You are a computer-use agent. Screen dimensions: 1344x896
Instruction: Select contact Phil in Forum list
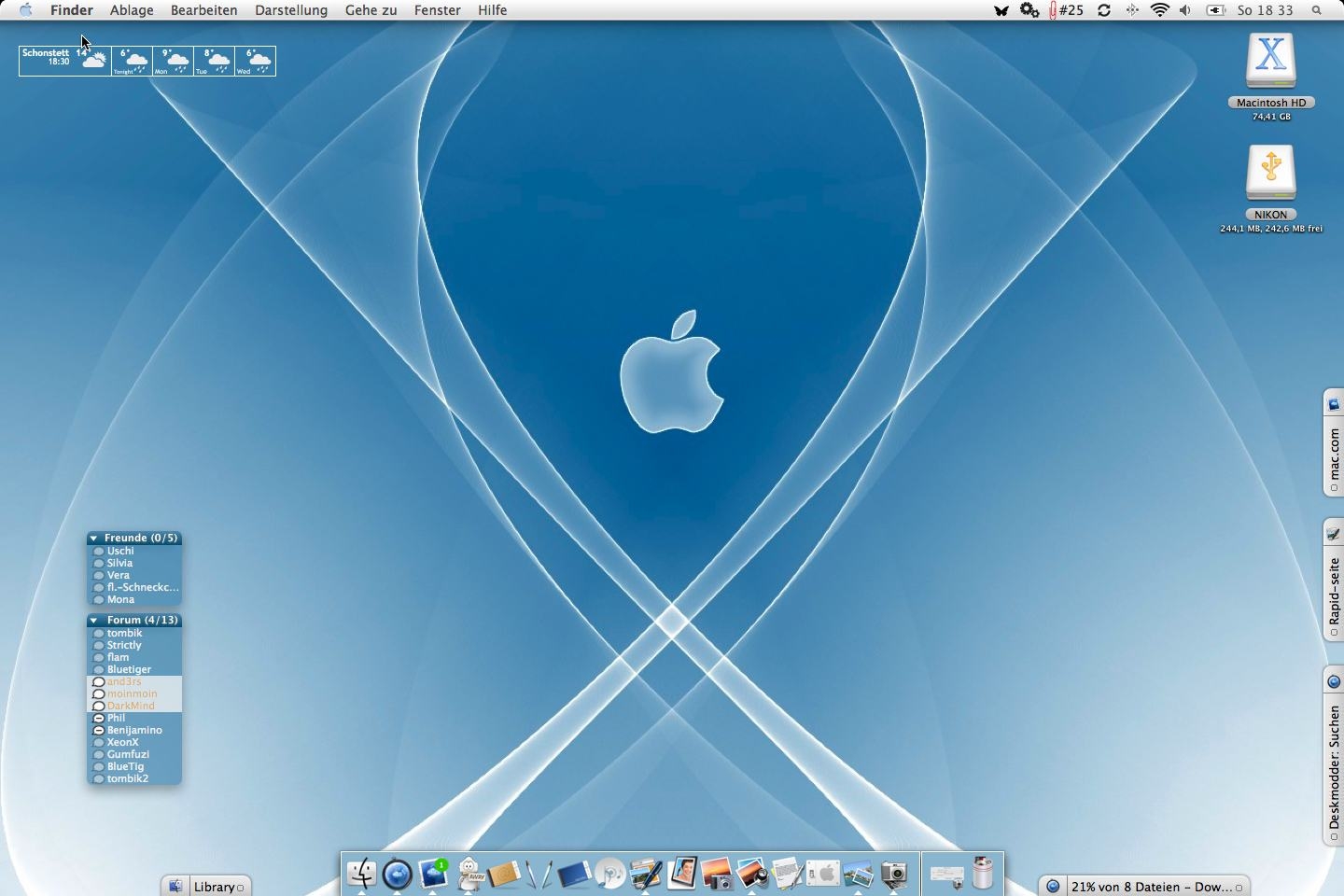point(134,718)
